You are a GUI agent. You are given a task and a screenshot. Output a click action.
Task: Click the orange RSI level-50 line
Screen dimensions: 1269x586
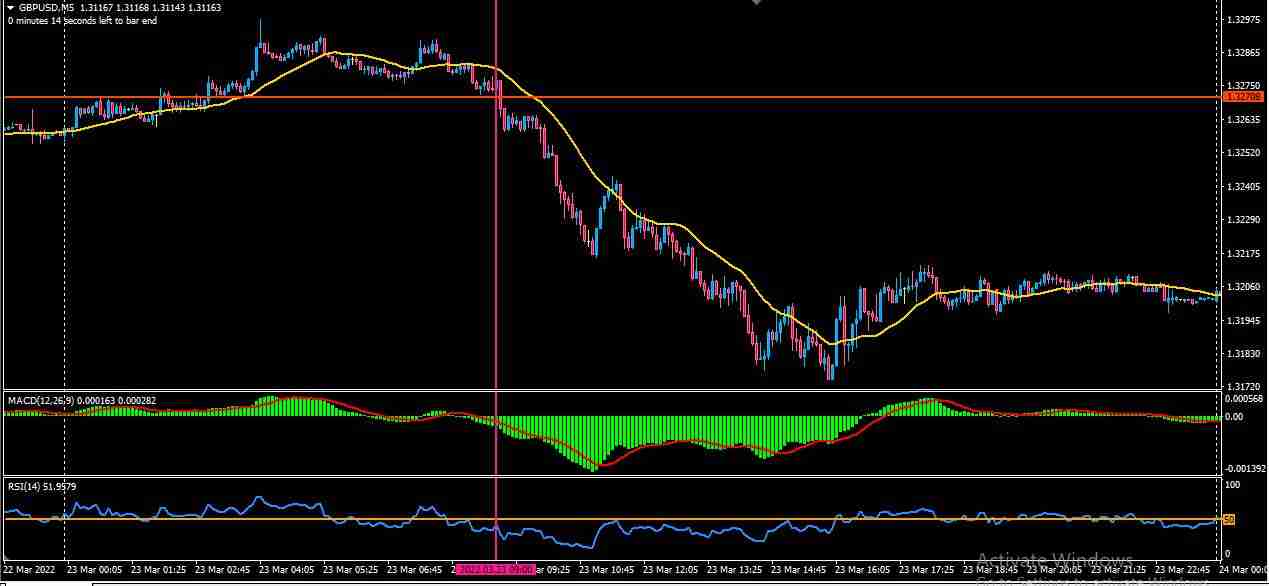(300, 518)
